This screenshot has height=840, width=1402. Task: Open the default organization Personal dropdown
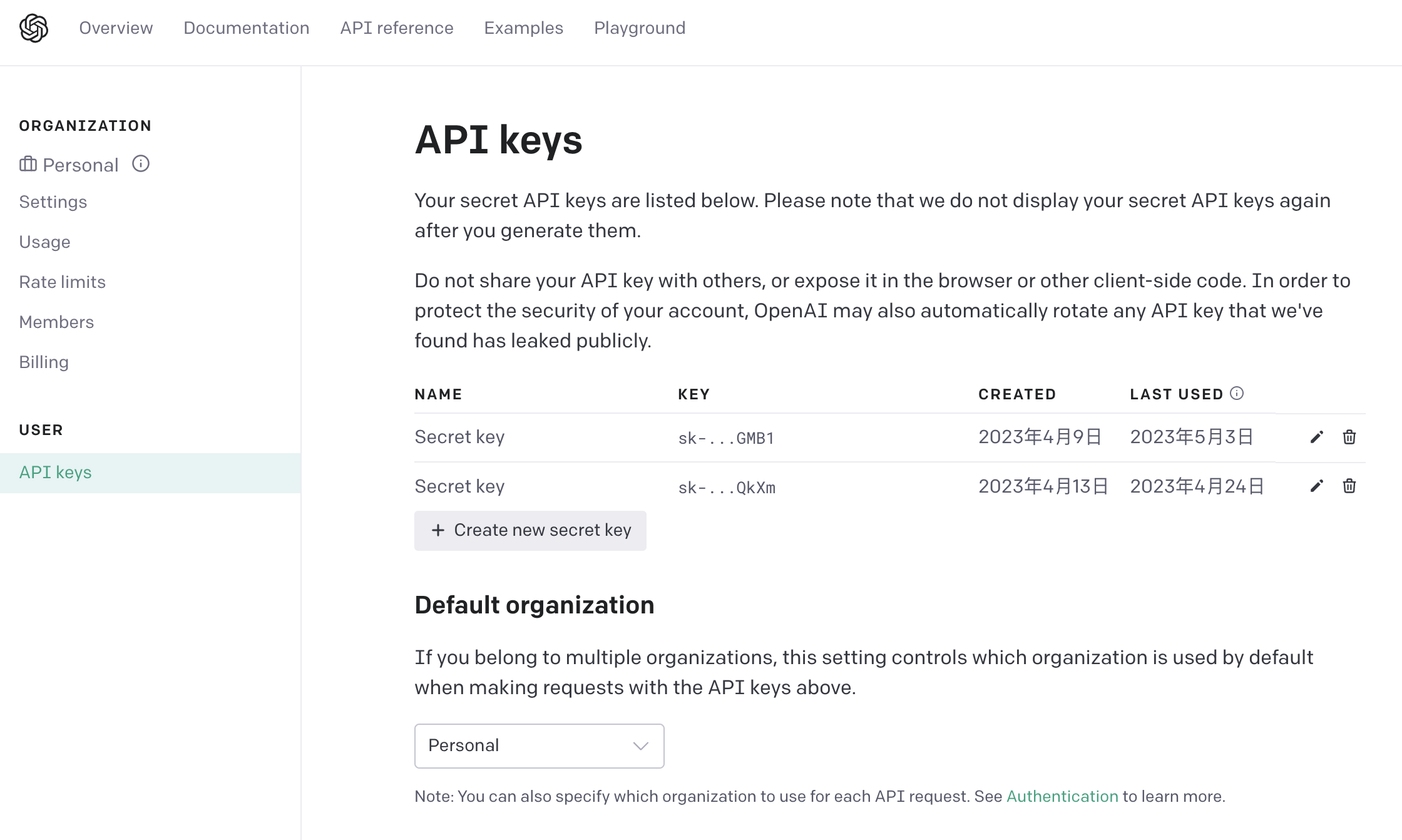tap(539, 745)
